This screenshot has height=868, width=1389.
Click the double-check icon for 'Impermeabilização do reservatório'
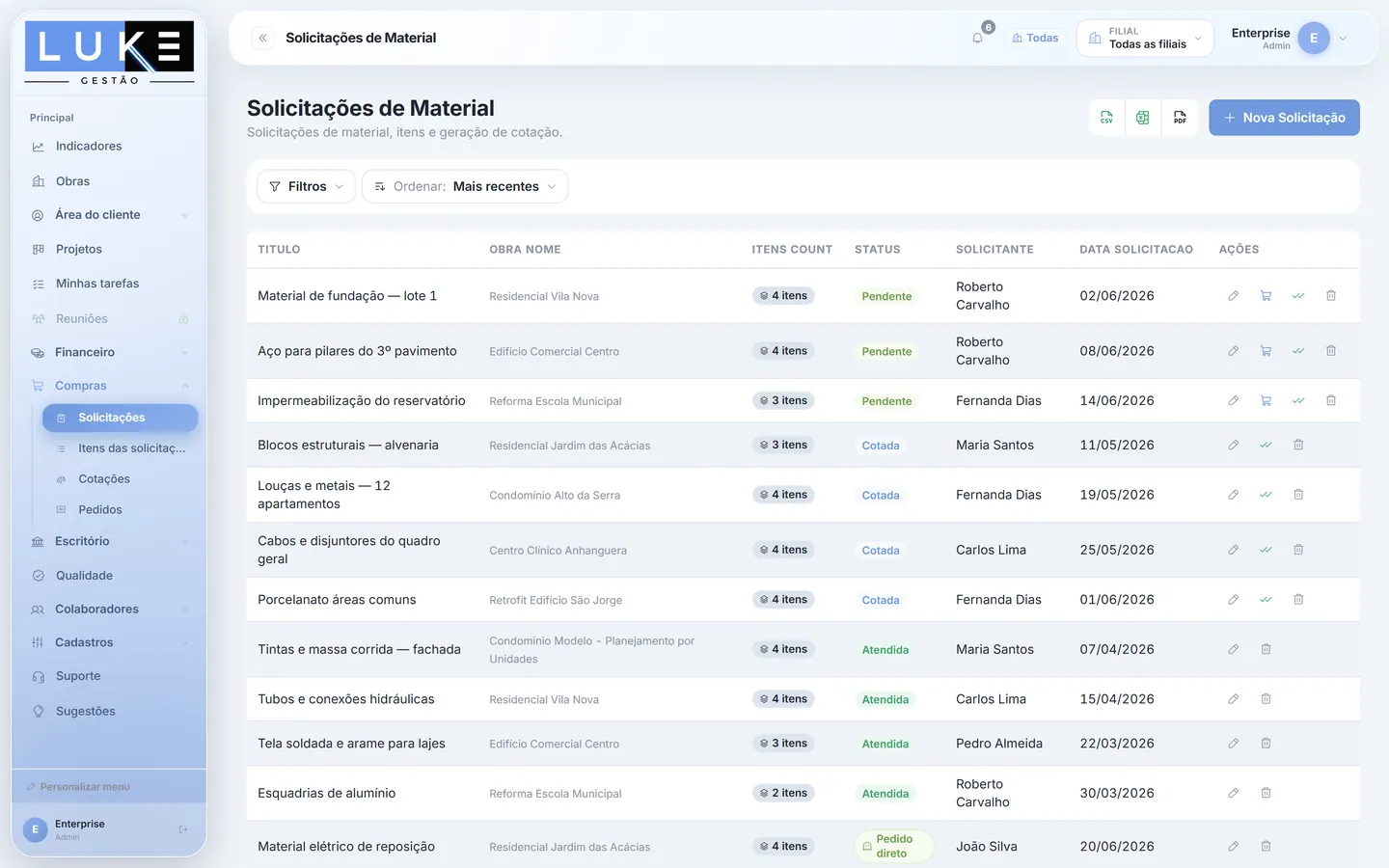coord(1298,400)
